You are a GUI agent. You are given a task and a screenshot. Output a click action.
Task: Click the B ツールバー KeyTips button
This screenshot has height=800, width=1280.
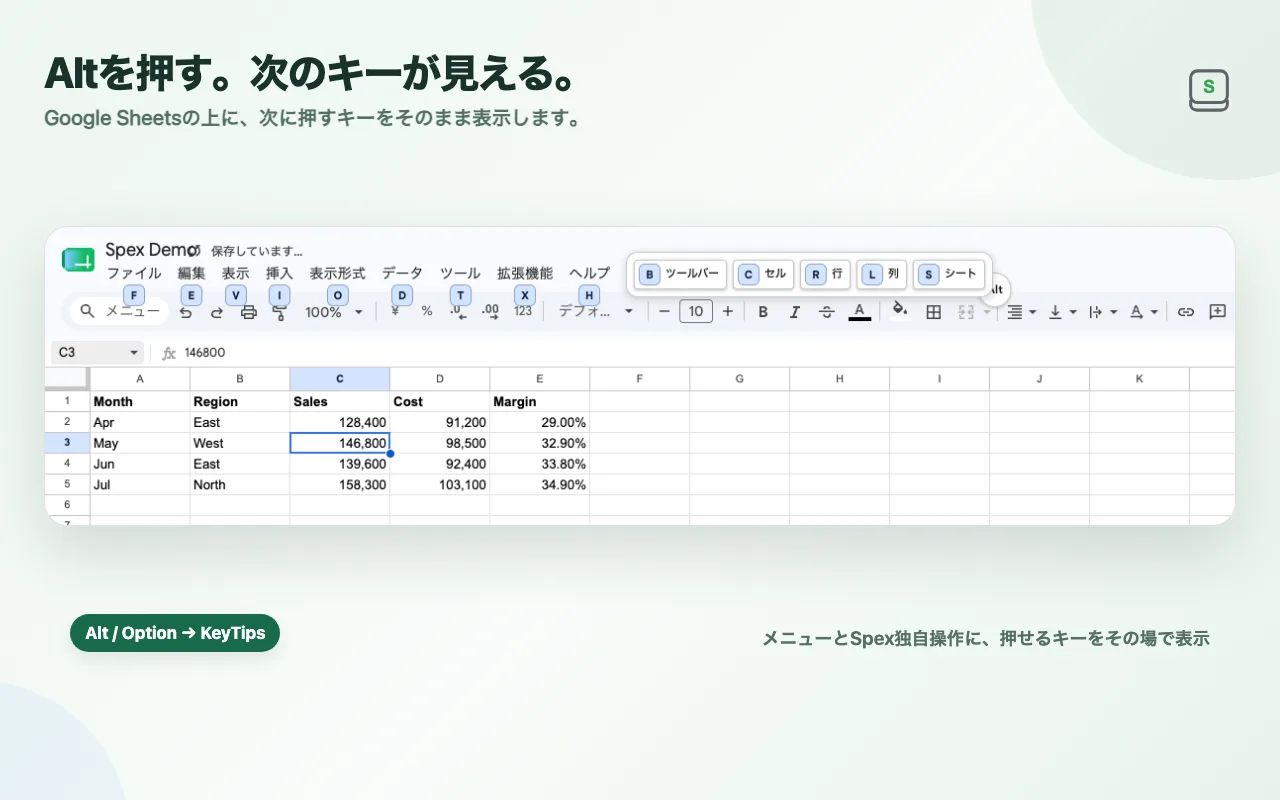pos(680,274)
